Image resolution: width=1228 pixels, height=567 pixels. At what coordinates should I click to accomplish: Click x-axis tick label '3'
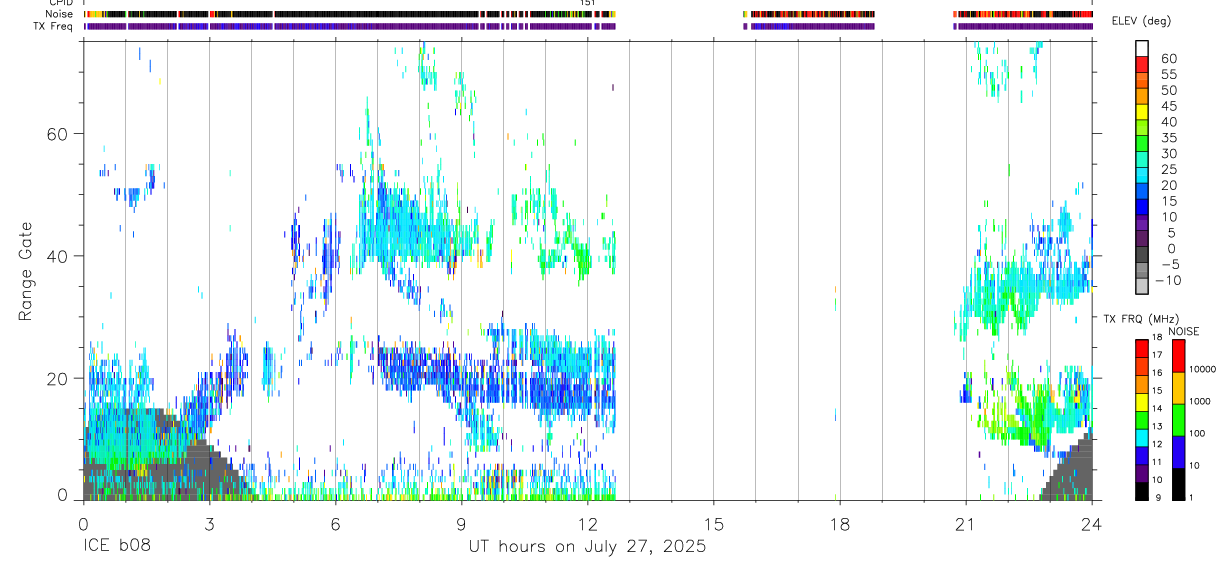click(209, 523)
